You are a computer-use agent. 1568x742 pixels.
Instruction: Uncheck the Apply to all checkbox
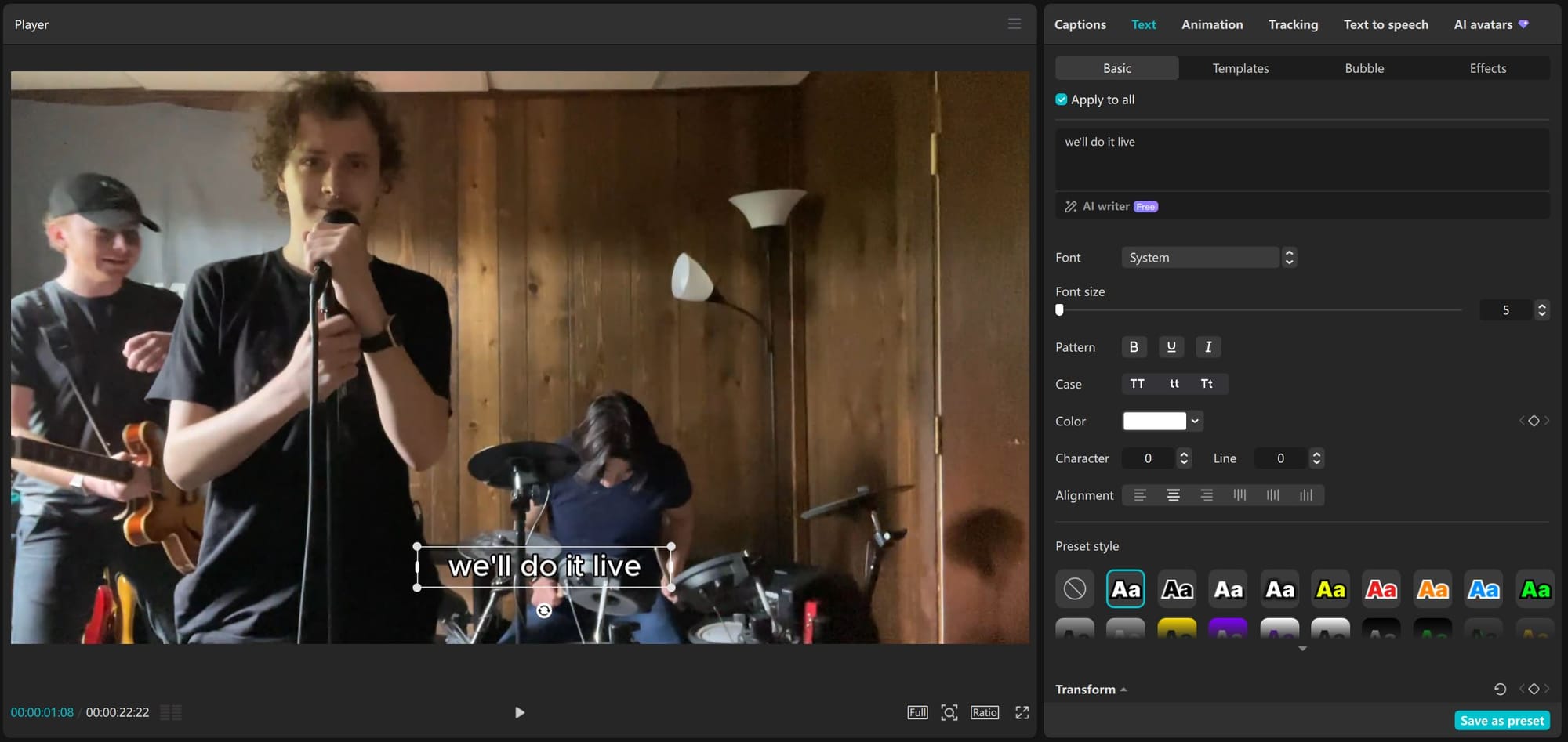click(1062, 100)
